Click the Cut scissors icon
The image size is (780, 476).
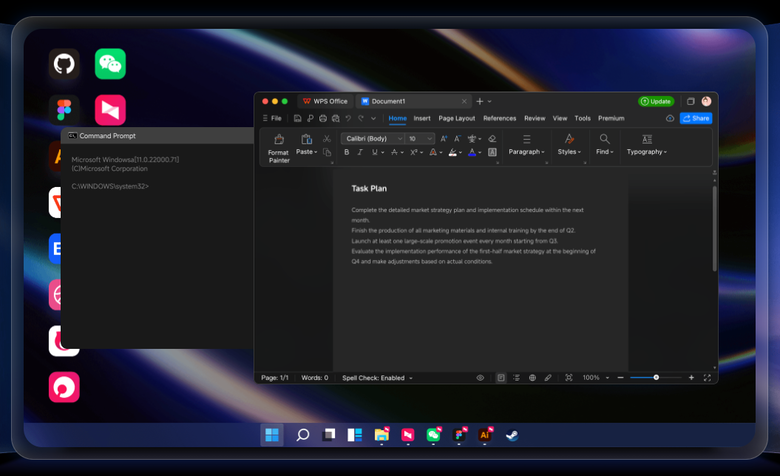327,139
